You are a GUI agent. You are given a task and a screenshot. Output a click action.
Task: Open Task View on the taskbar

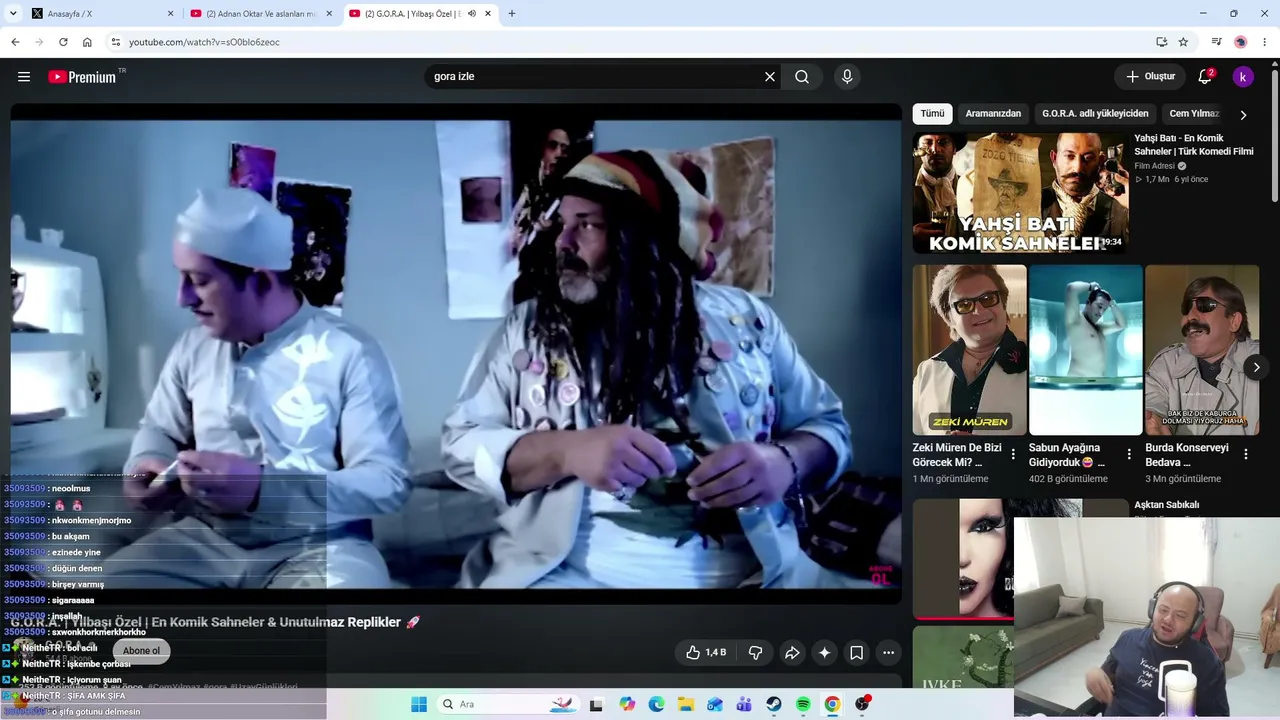597,704
